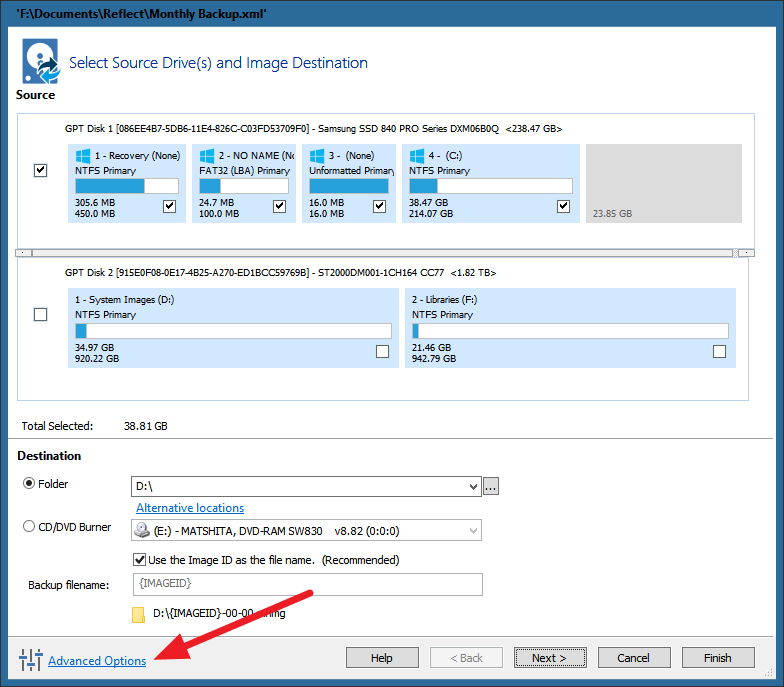Select the Folder destination radio button

pos(29,484)
